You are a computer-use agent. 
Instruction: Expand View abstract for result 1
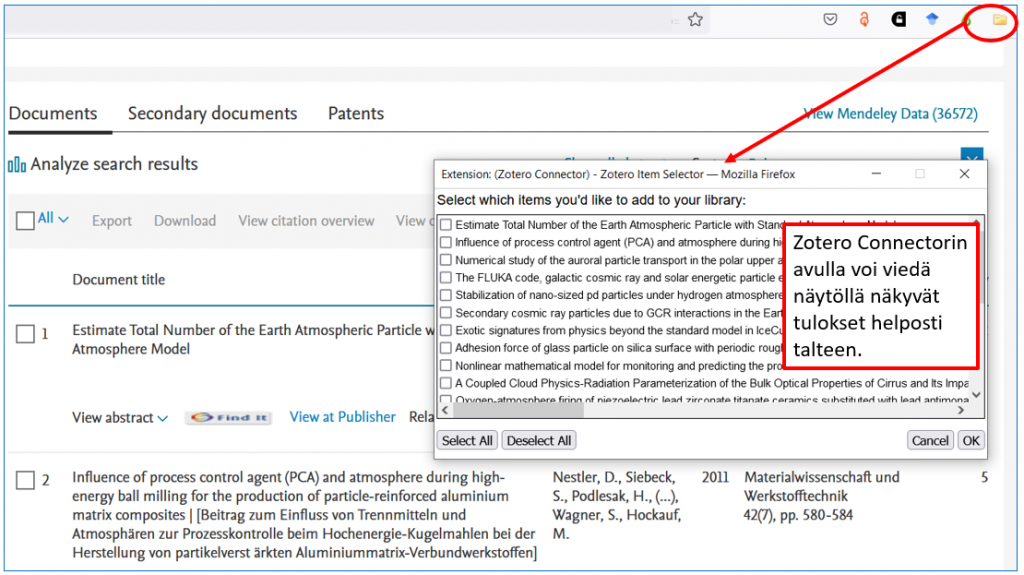120,418
